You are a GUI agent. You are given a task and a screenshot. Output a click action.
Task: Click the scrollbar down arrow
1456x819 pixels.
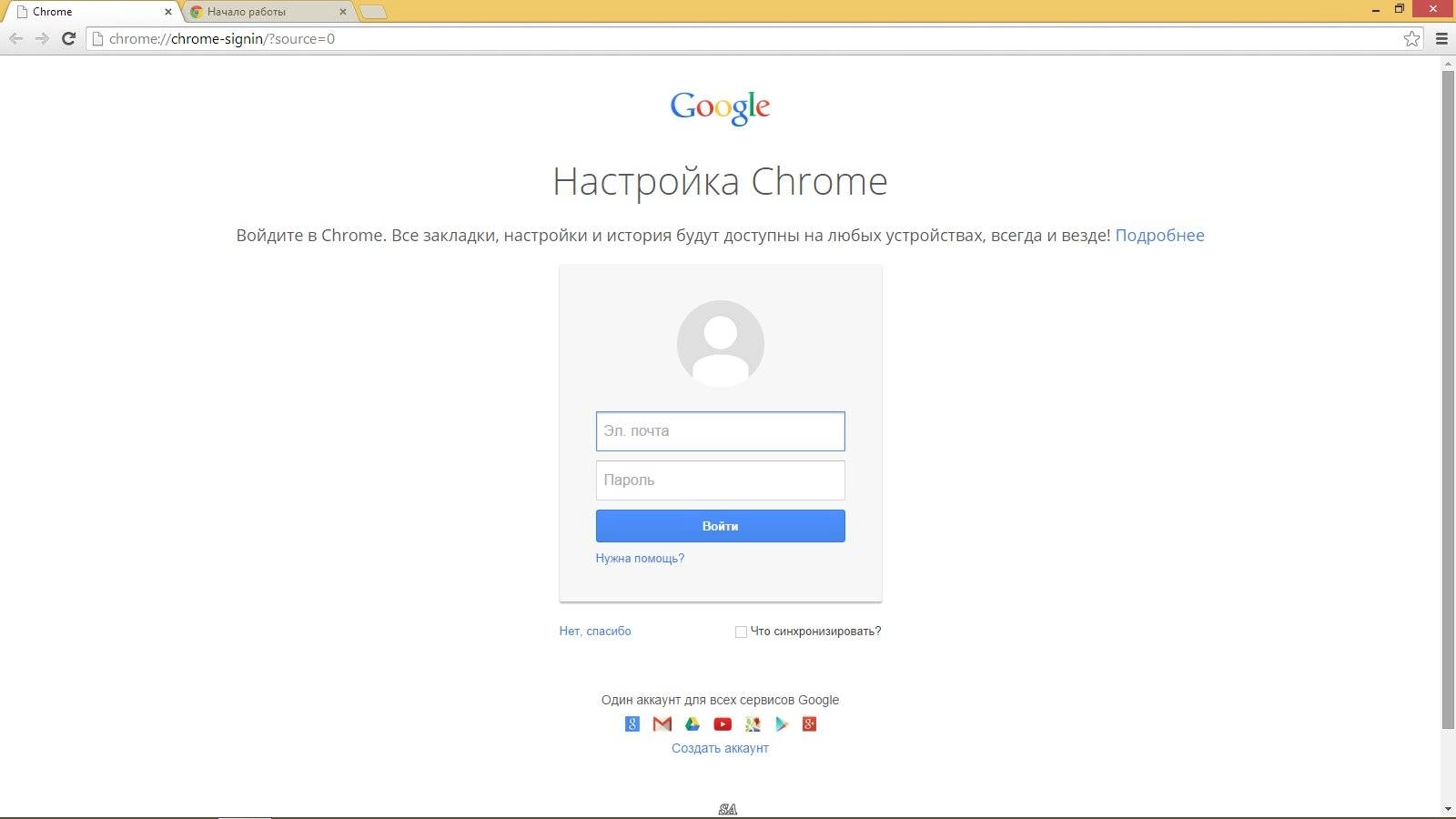(1448, 809)
